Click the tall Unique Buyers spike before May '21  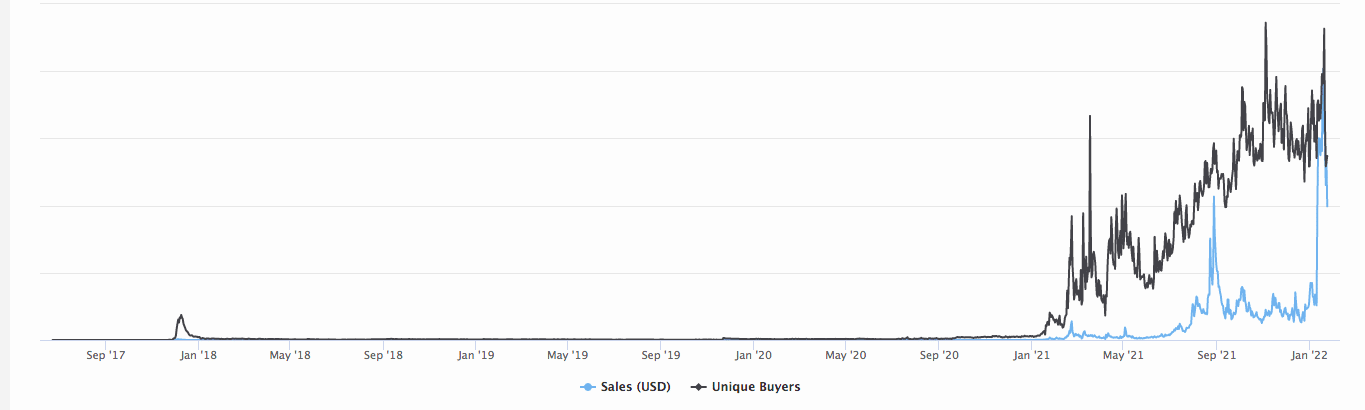pos(1089,118)
